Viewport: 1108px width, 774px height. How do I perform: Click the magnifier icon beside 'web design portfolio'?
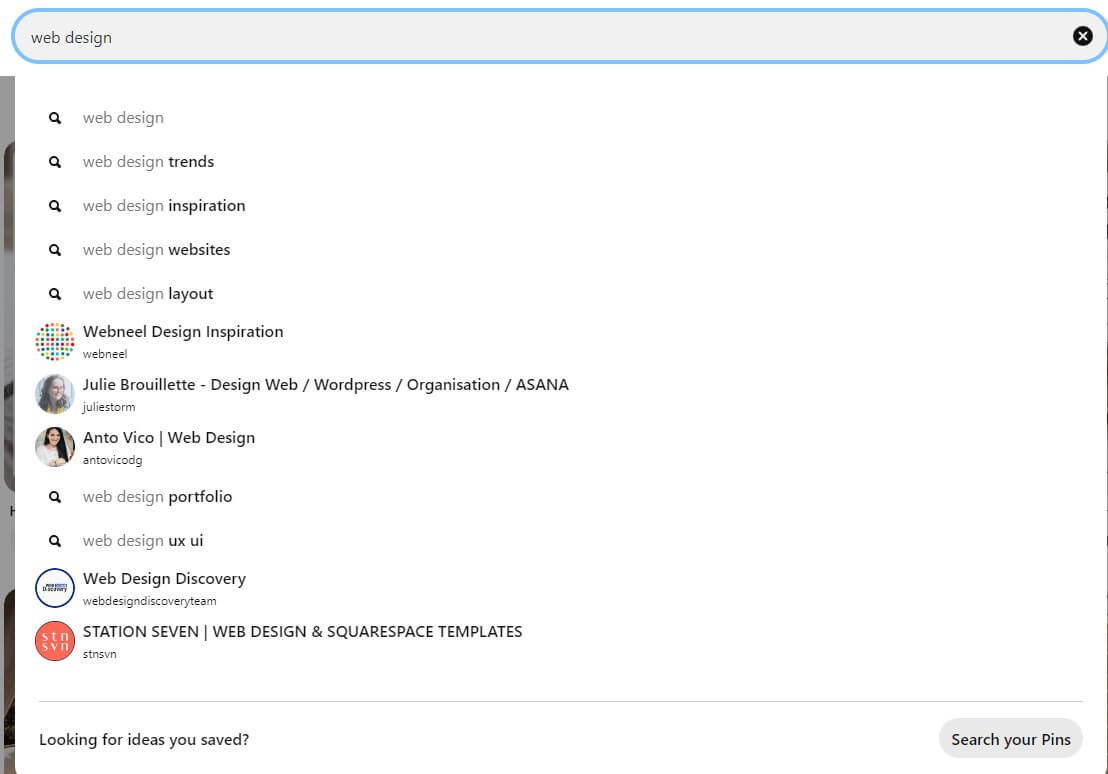tap(54, 497)
